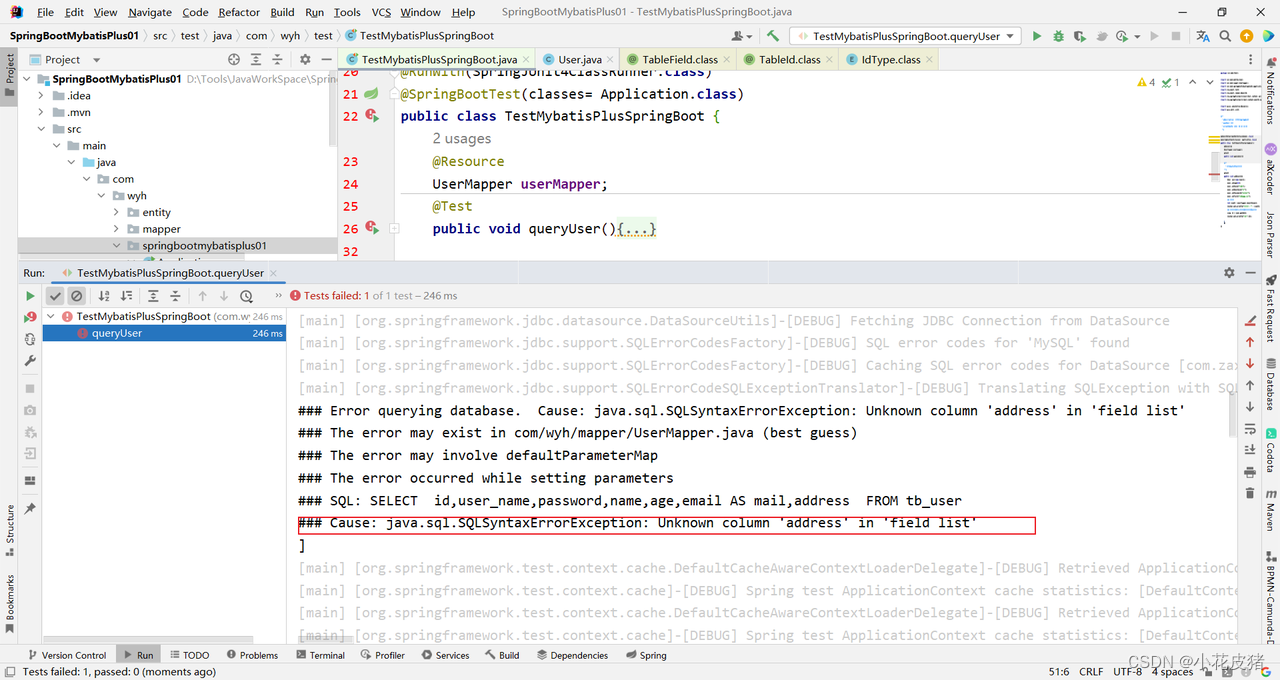Start debugging with the top toolbar bug icon
The height and width of the screenshot is (680, 1280).
[x=1059, y=36]
